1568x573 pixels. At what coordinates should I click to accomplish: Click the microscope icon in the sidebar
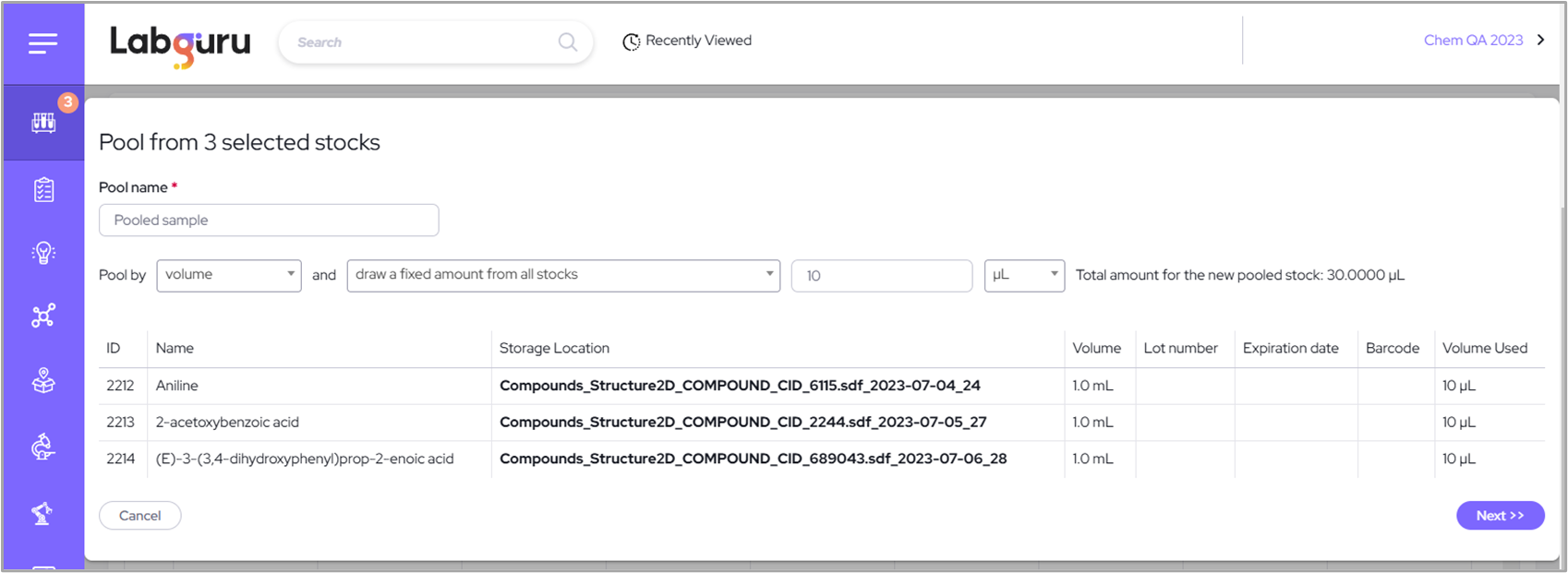[x=43, y=448]
